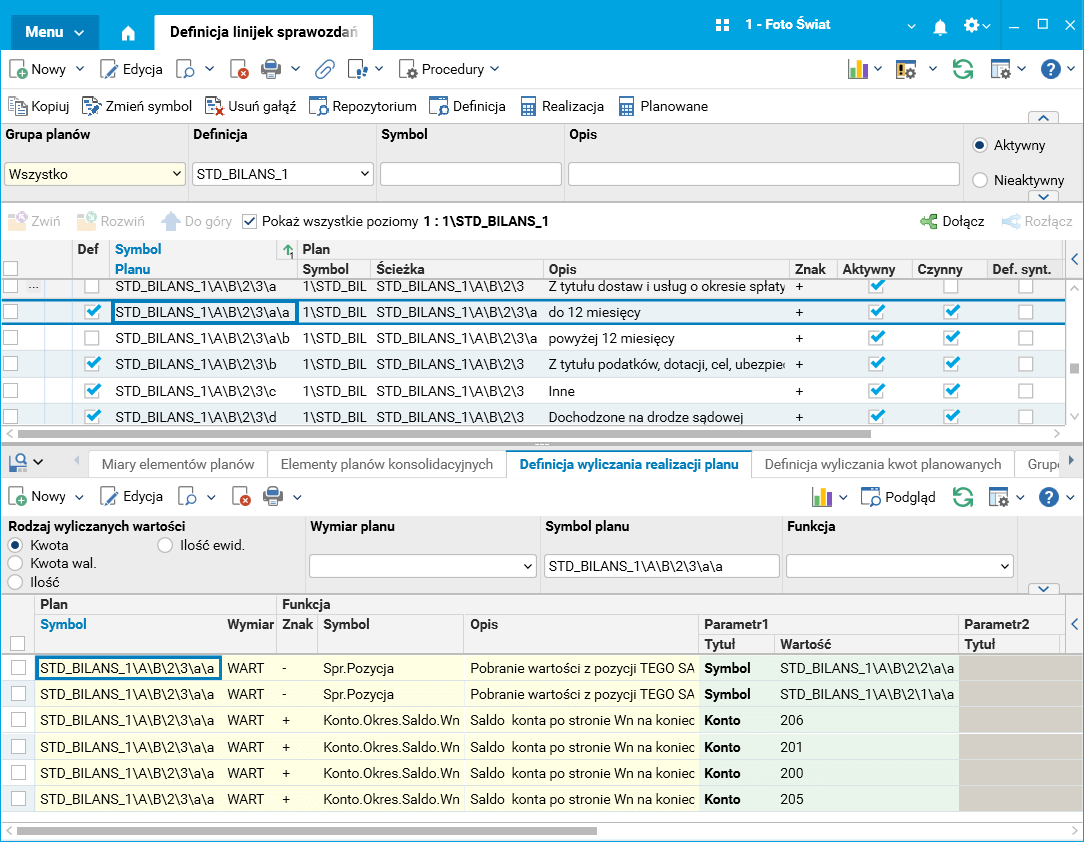1084x842 pixels.
Task: Open the Menu dropdown
Action: [x=55, y=32]
